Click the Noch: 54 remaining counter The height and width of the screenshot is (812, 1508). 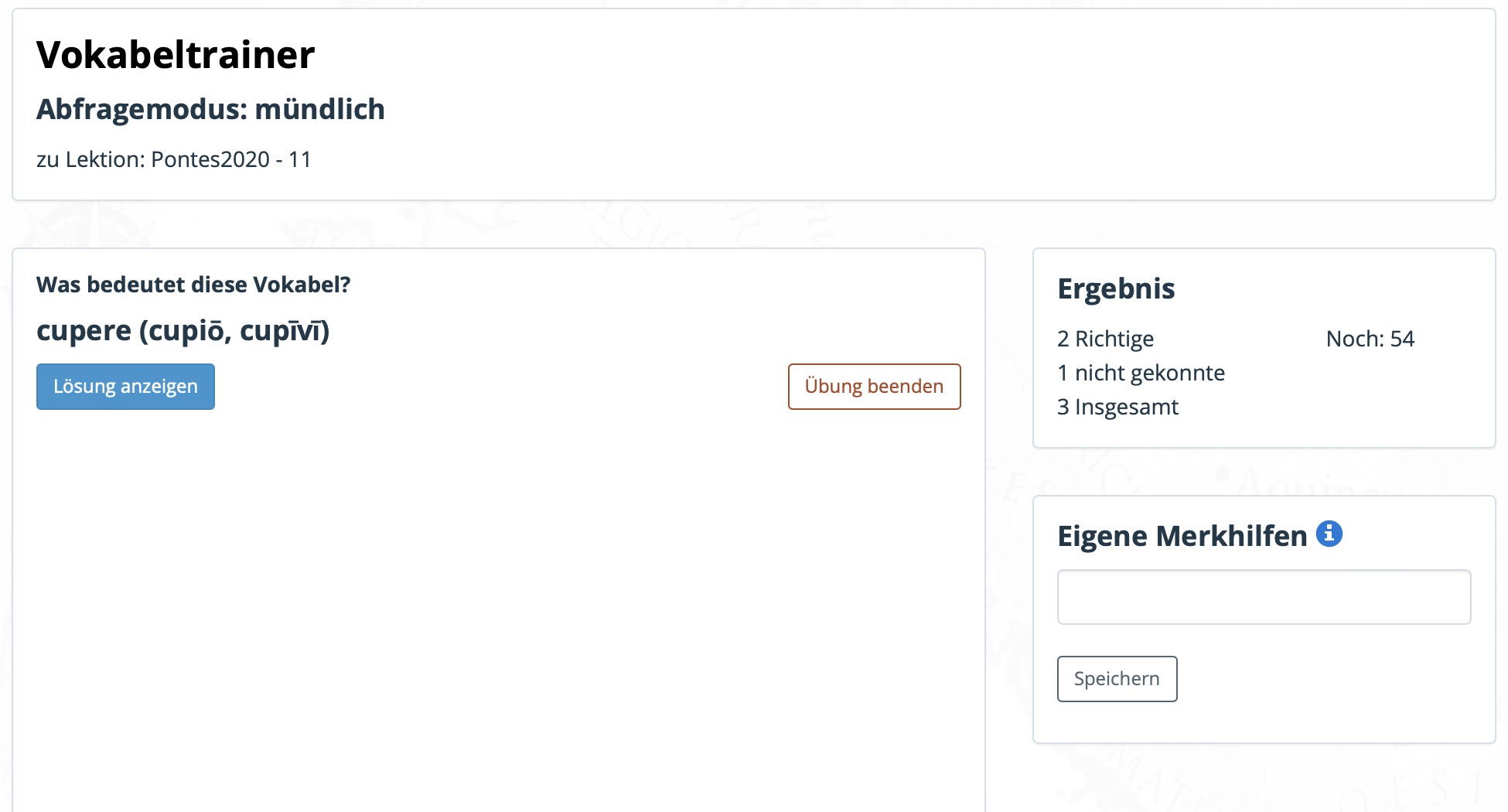pyautogui.click(x=1370, y=339)
